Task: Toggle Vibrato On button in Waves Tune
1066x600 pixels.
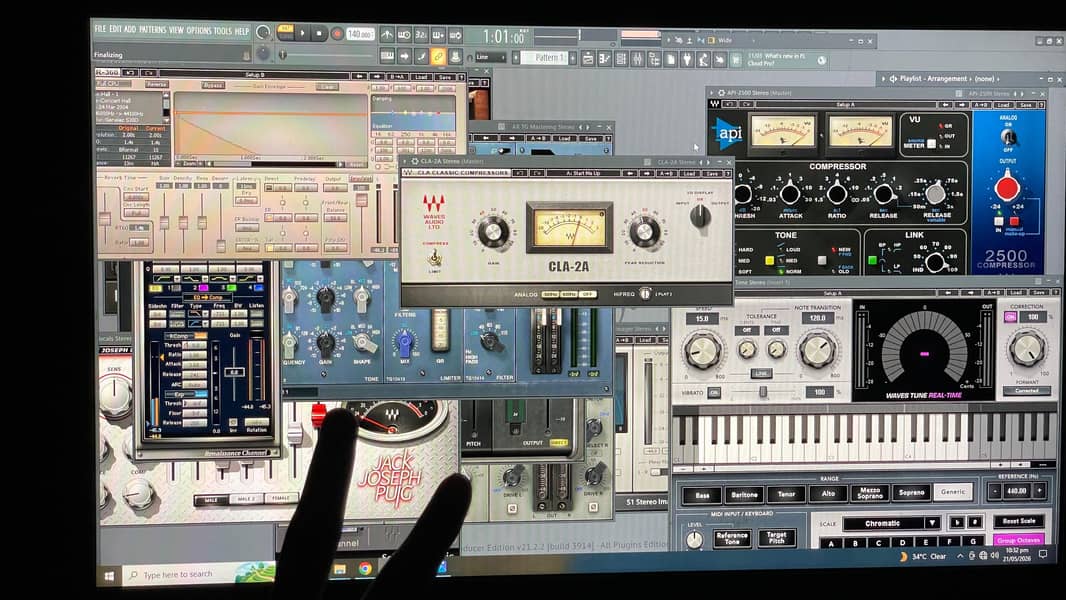Action: coord(714,392)
